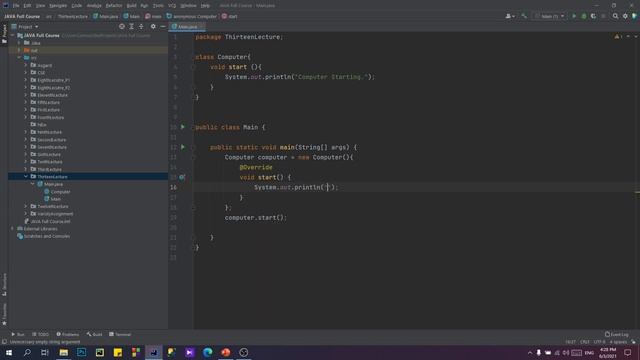The image size is (640, 360).
Task: Open the Event Log
Action: [616, 334]
